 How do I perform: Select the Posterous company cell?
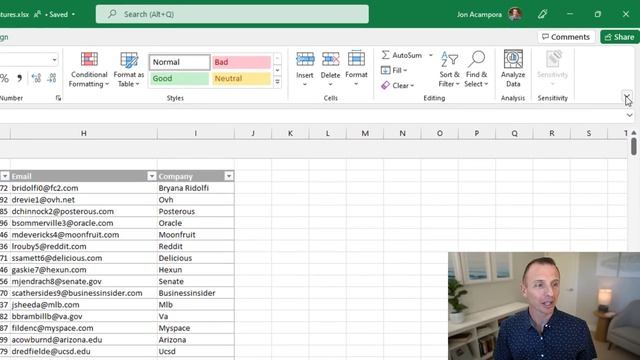coord(196,211)
